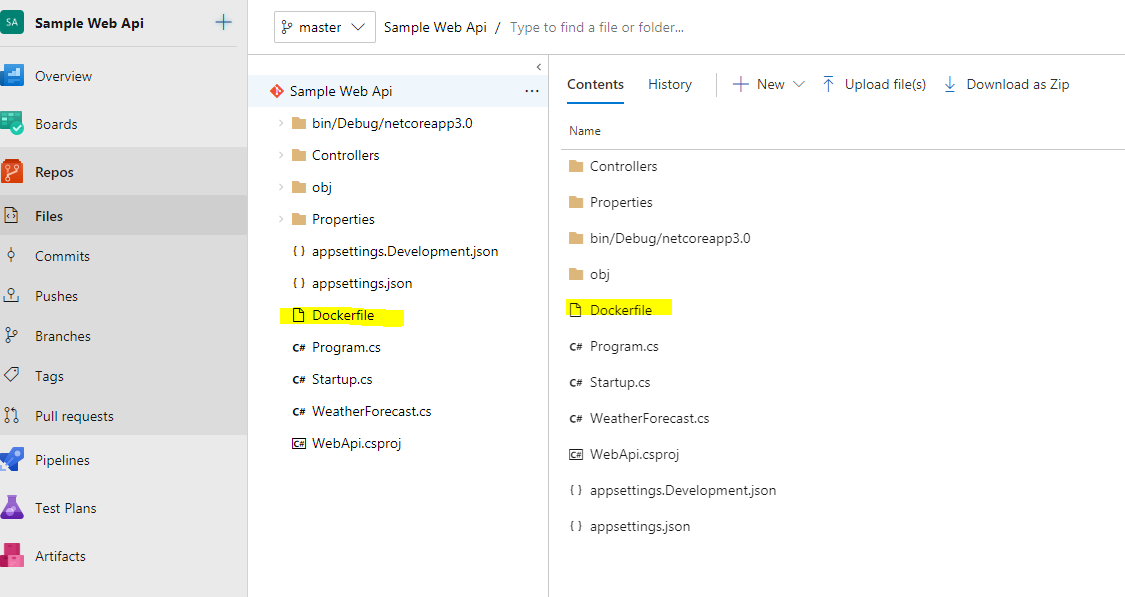Screen dimensions: 1125x597
Task: Click Sample Web Api project title
Action: [89, 23]
